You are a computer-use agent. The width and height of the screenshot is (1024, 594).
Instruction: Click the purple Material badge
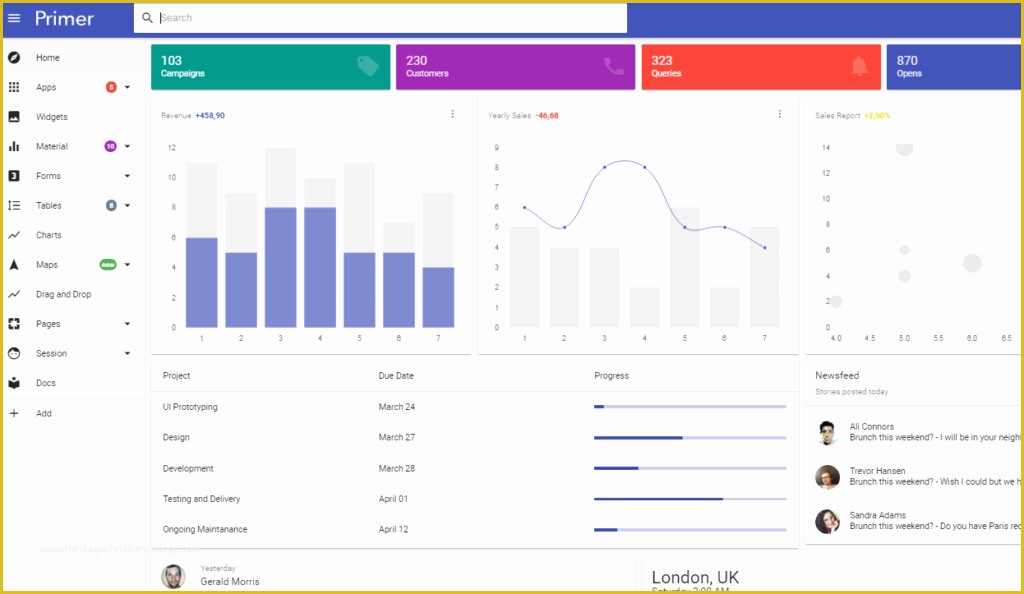pyautogui.click(x=110, y=146)
